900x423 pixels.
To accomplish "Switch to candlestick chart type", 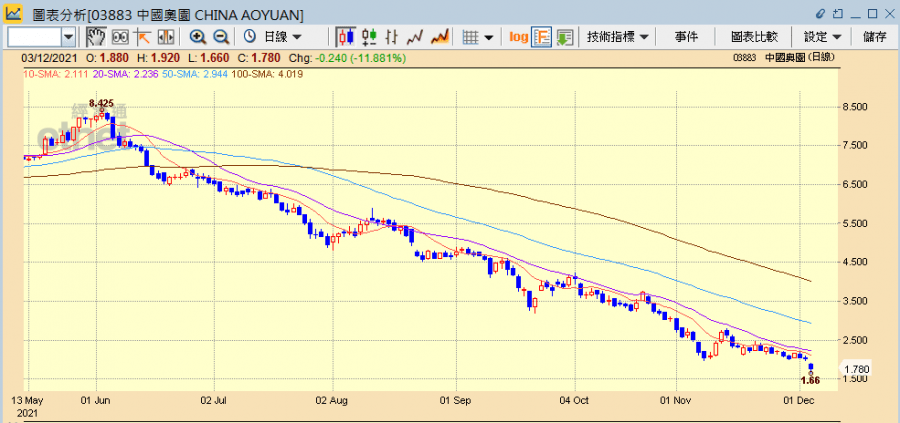I will (346, 37).
